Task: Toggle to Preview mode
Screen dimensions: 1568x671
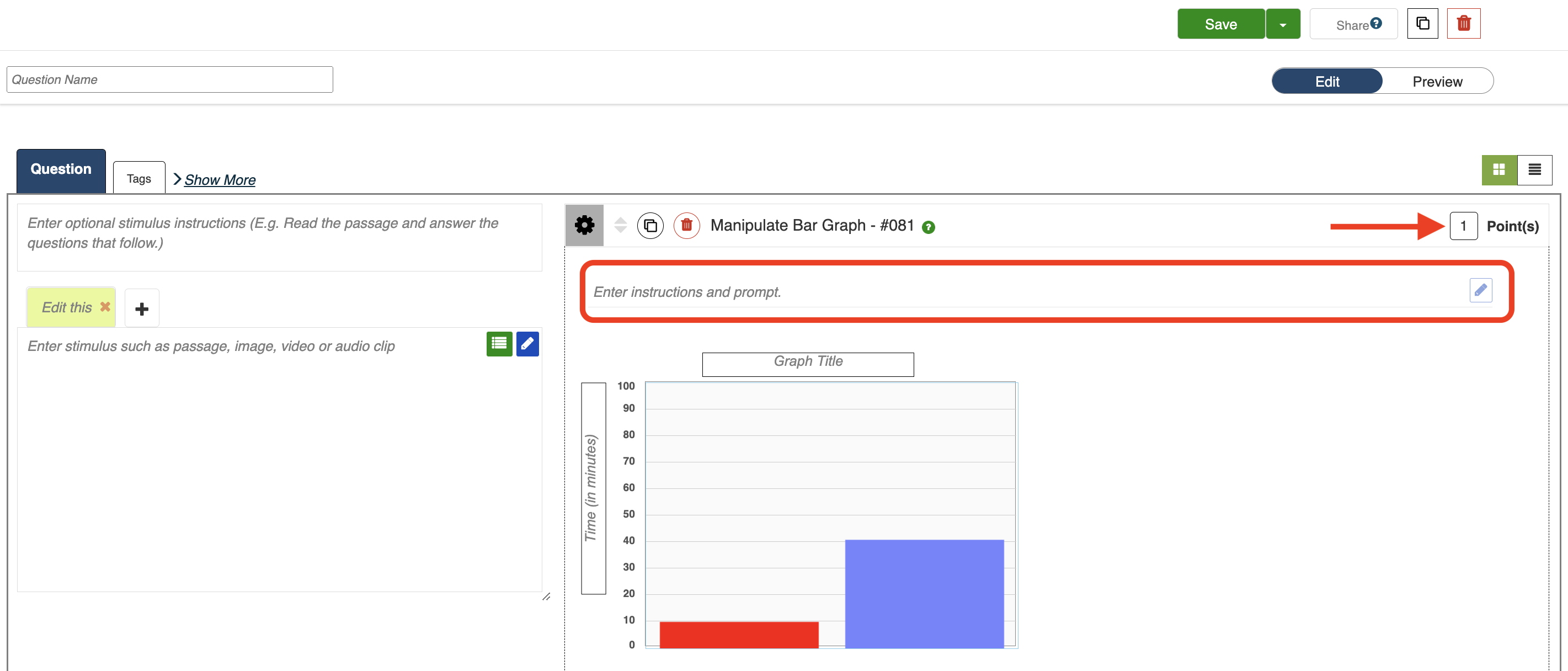Action: pos(1437,82)
